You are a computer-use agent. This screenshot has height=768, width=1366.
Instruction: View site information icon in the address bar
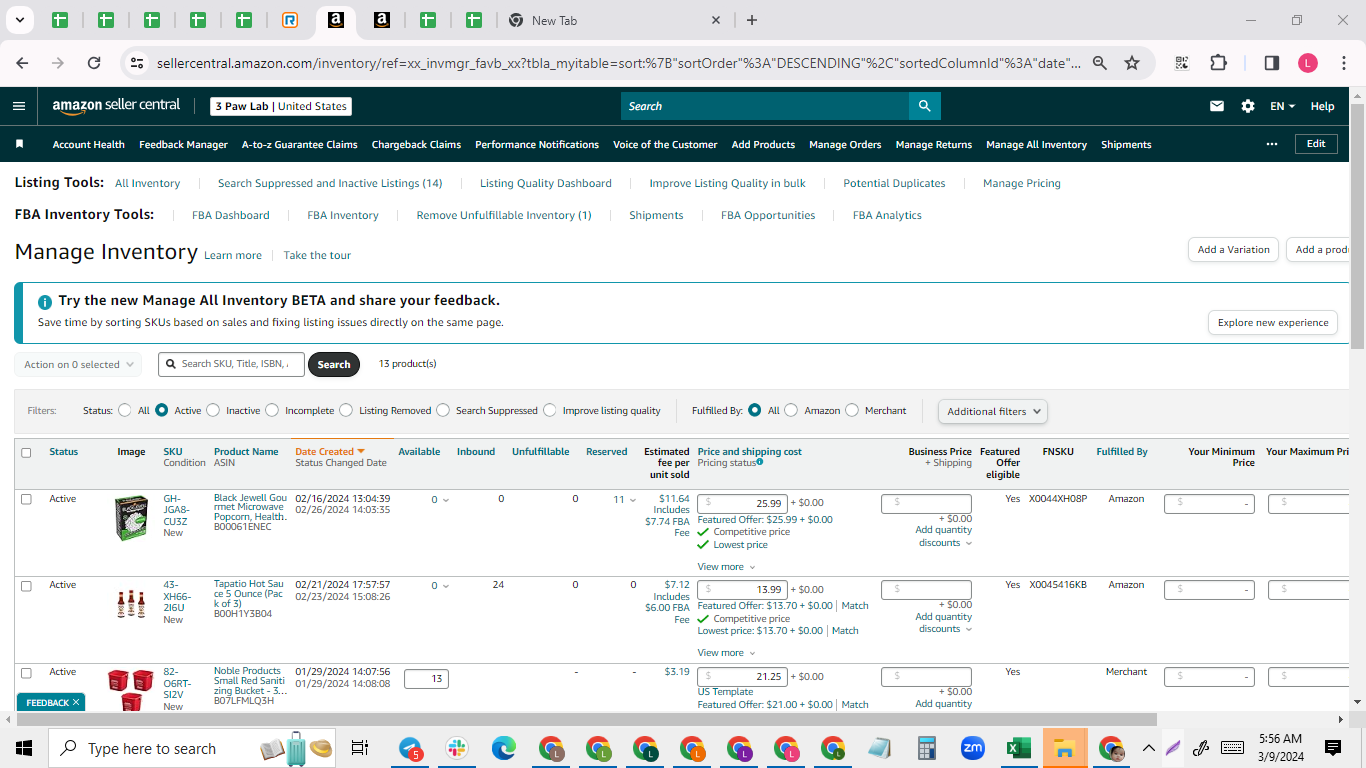[x=137, y=63]
